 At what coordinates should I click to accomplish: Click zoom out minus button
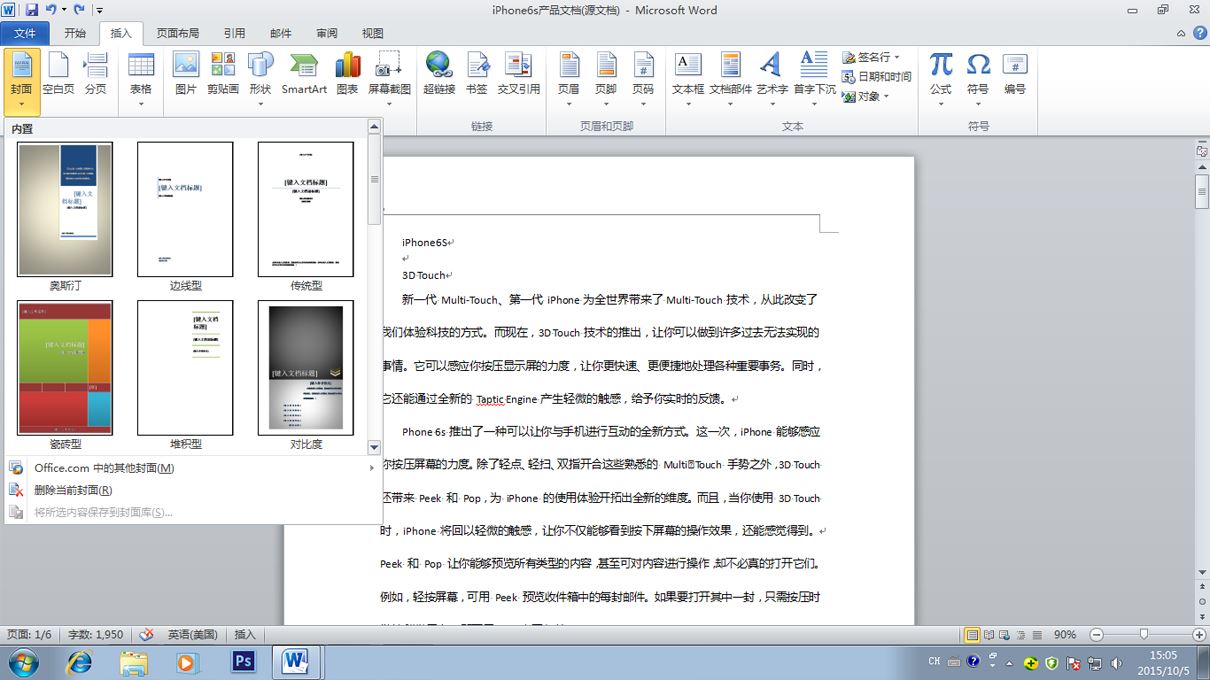pyautogui.click(x=1096, y=635)
